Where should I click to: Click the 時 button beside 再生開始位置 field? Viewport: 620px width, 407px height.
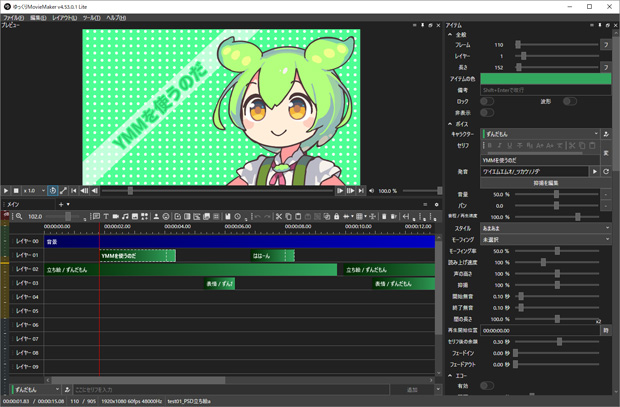pos(606,330)
